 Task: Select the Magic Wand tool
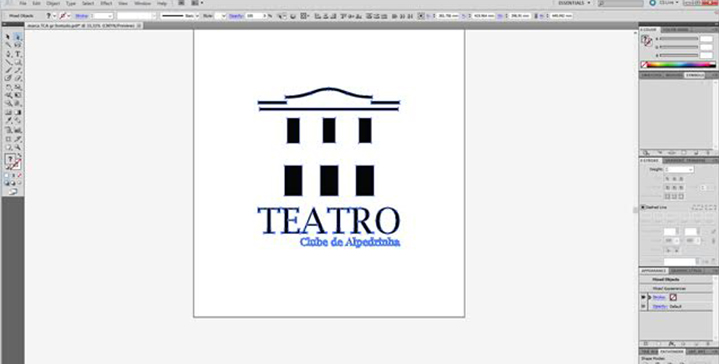coord(8,45)
